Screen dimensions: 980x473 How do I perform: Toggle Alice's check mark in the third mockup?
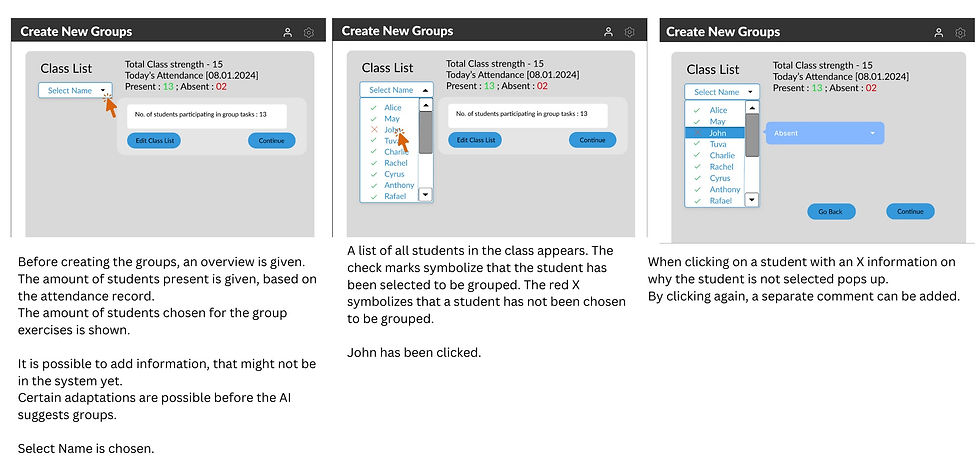pyautogui.click(x=697, y=110)
